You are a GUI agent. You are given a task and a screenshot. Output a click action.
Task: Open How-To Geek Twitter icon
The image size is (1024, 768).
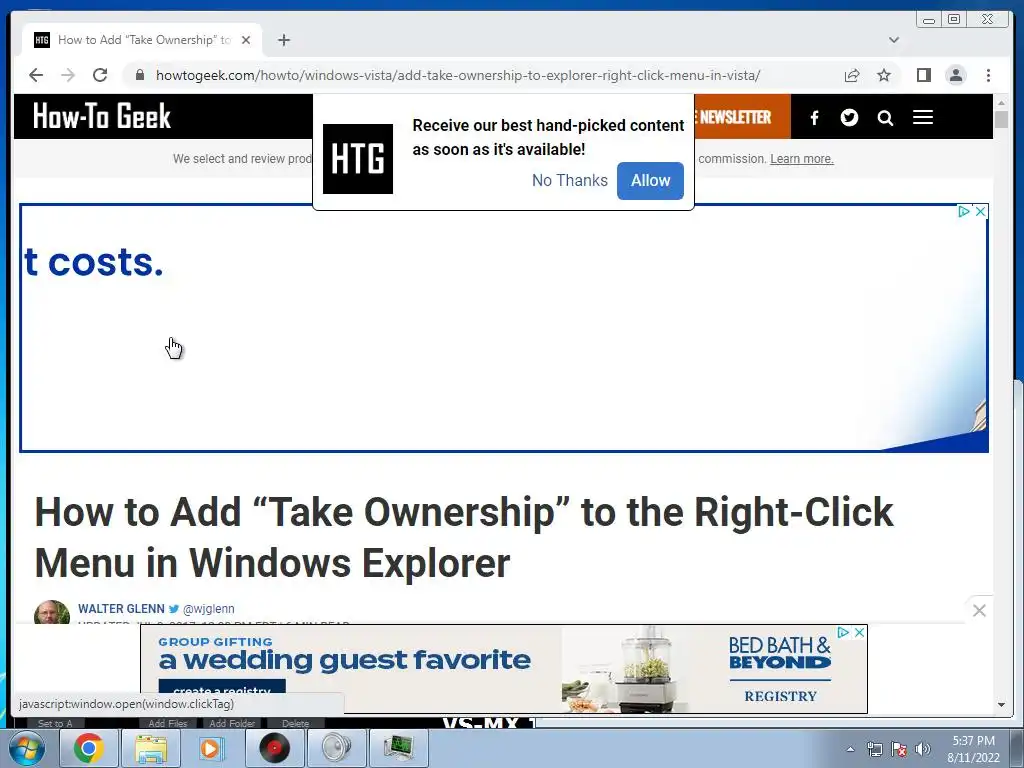pyautogui.click(x=849, y=118)
